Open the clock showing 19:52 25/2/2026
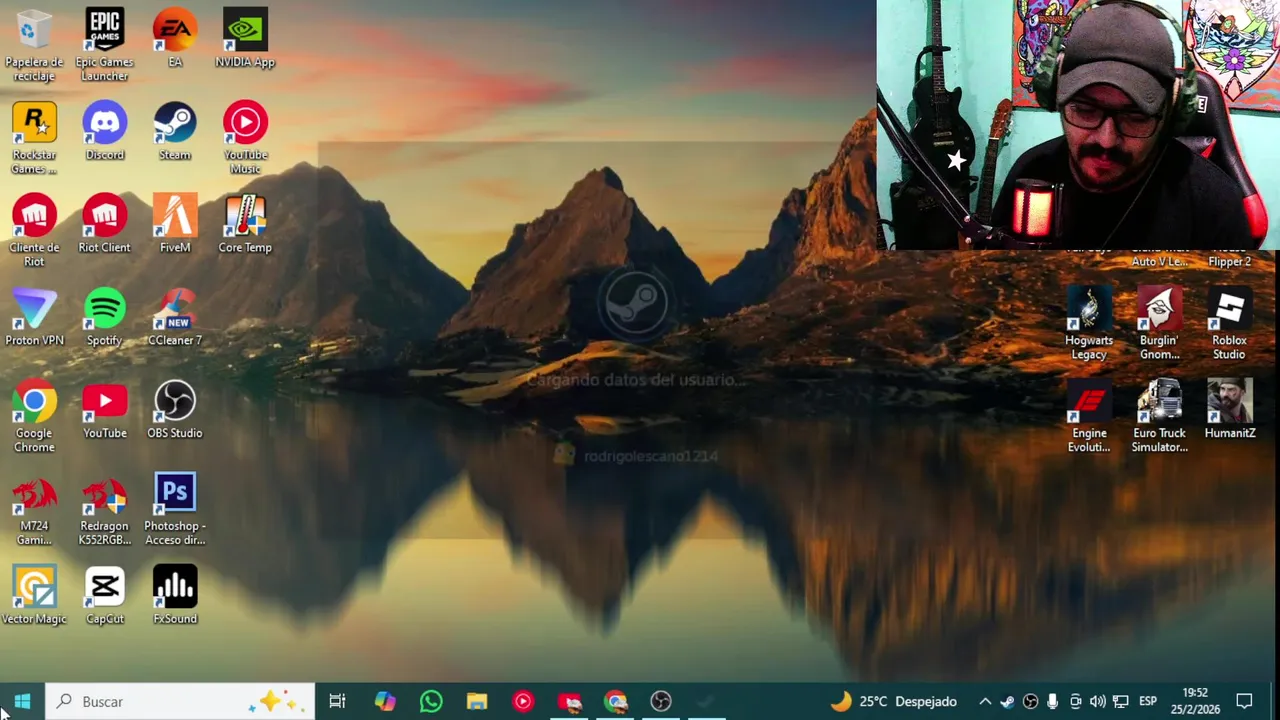 (x=1195, y=701)
